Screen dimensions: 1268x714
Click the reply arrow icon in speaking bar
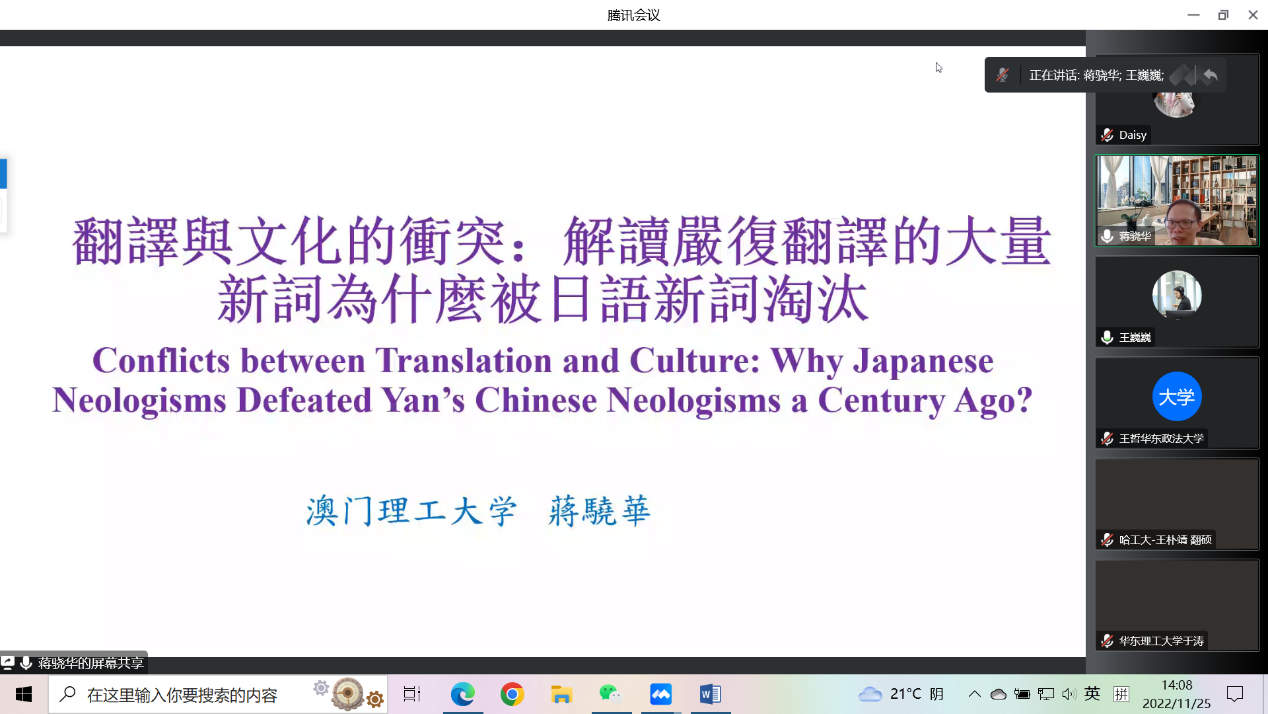(x=1210, y=75)
